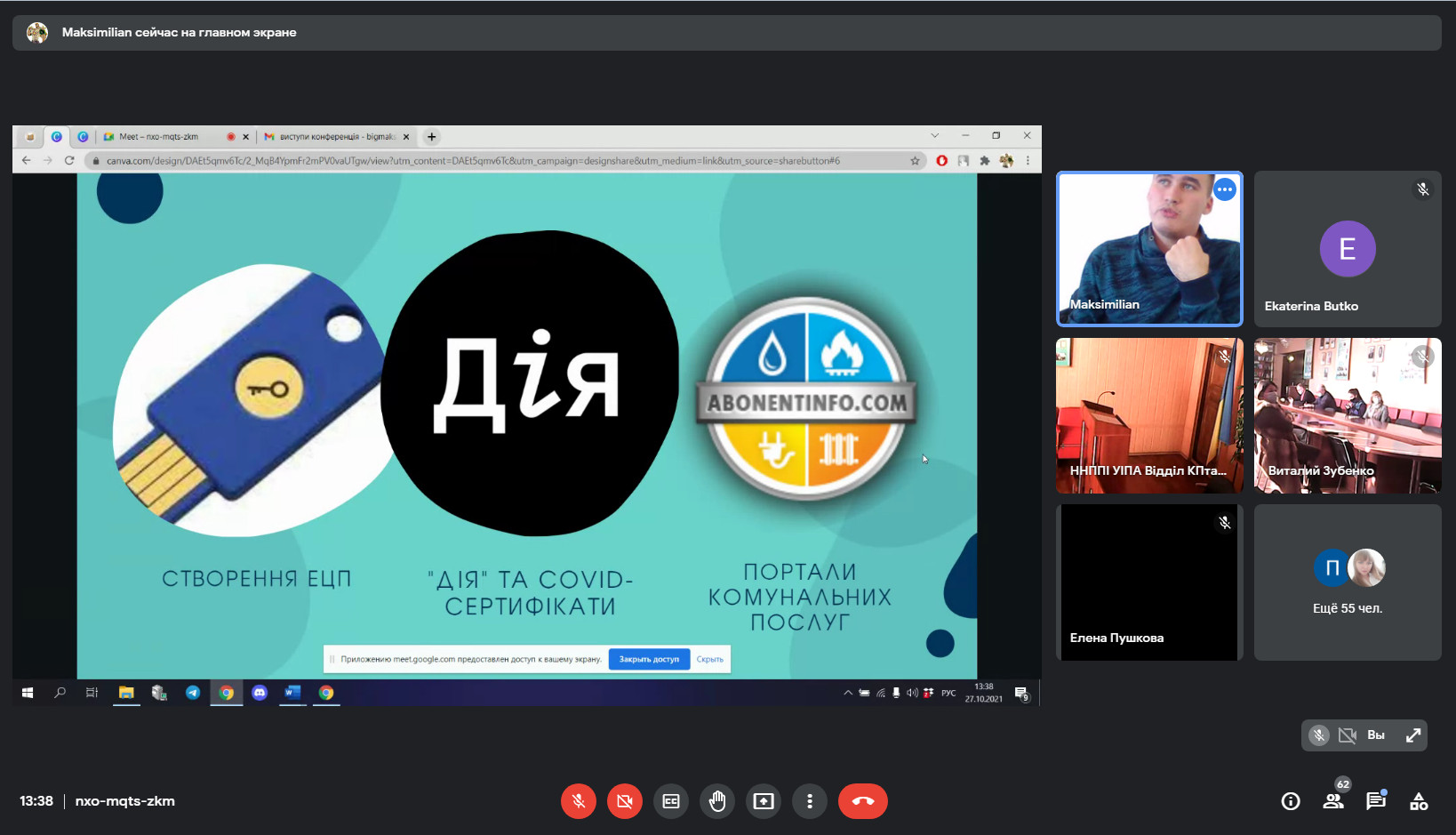Raise your hand
This screenshot has width=1456, height=835.
(x=717, y=801)
